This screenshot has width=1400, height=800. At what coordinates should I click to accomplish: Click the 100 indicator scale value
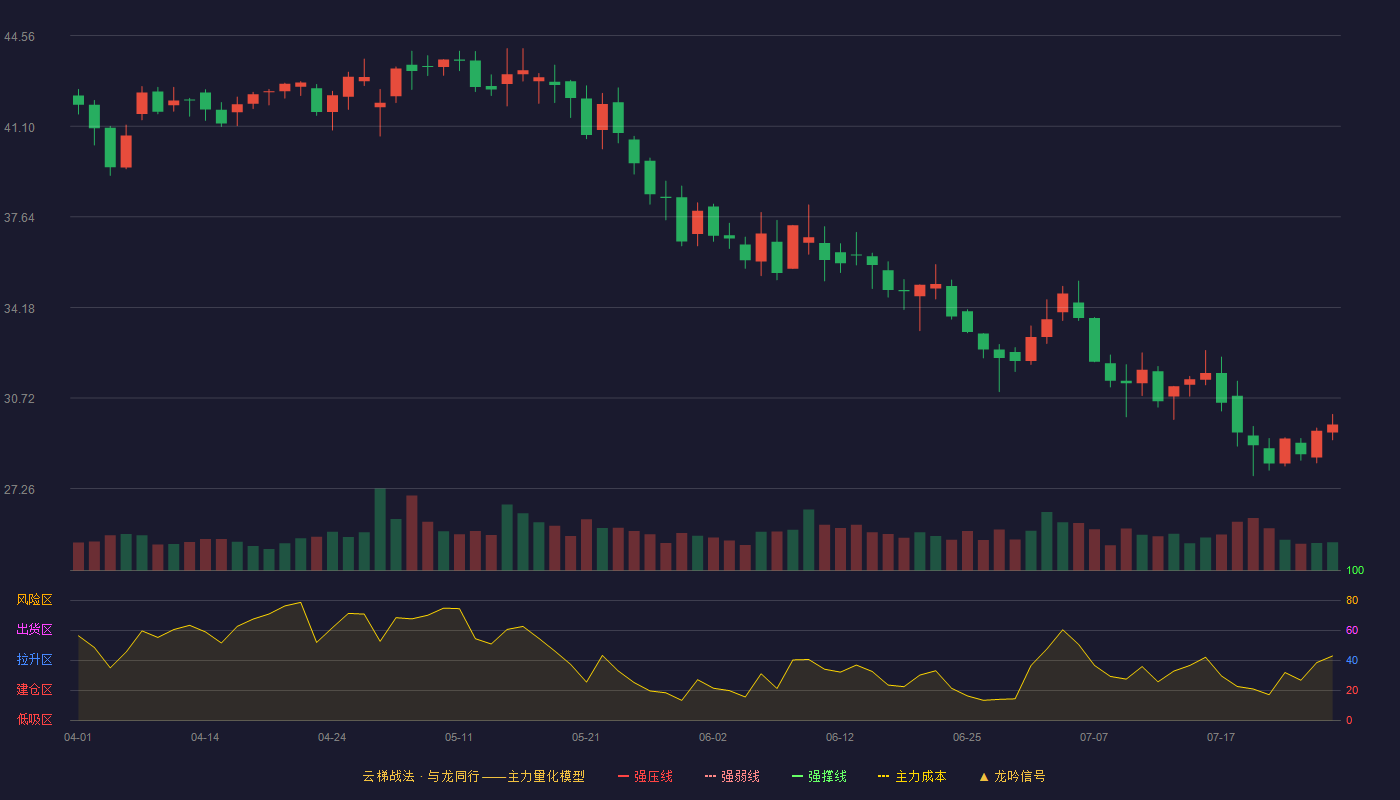[1355, 571]
